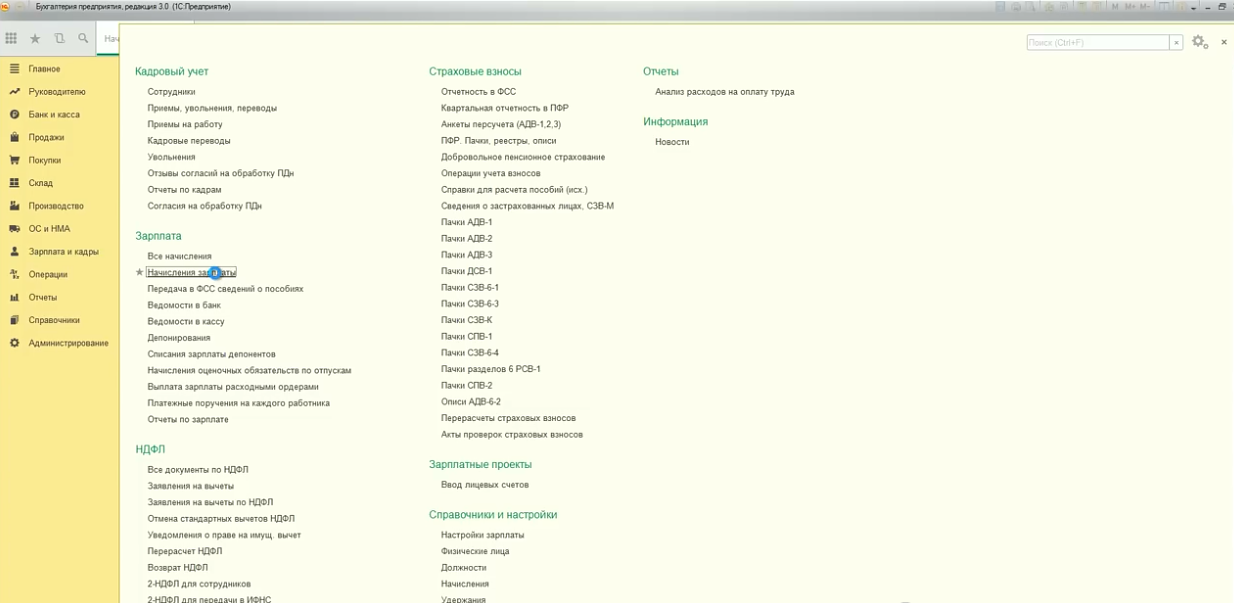The width and height of the screenshot is (1234, 603).
Task: Open the Справочники section icon
Action: (x=15, y=321)
